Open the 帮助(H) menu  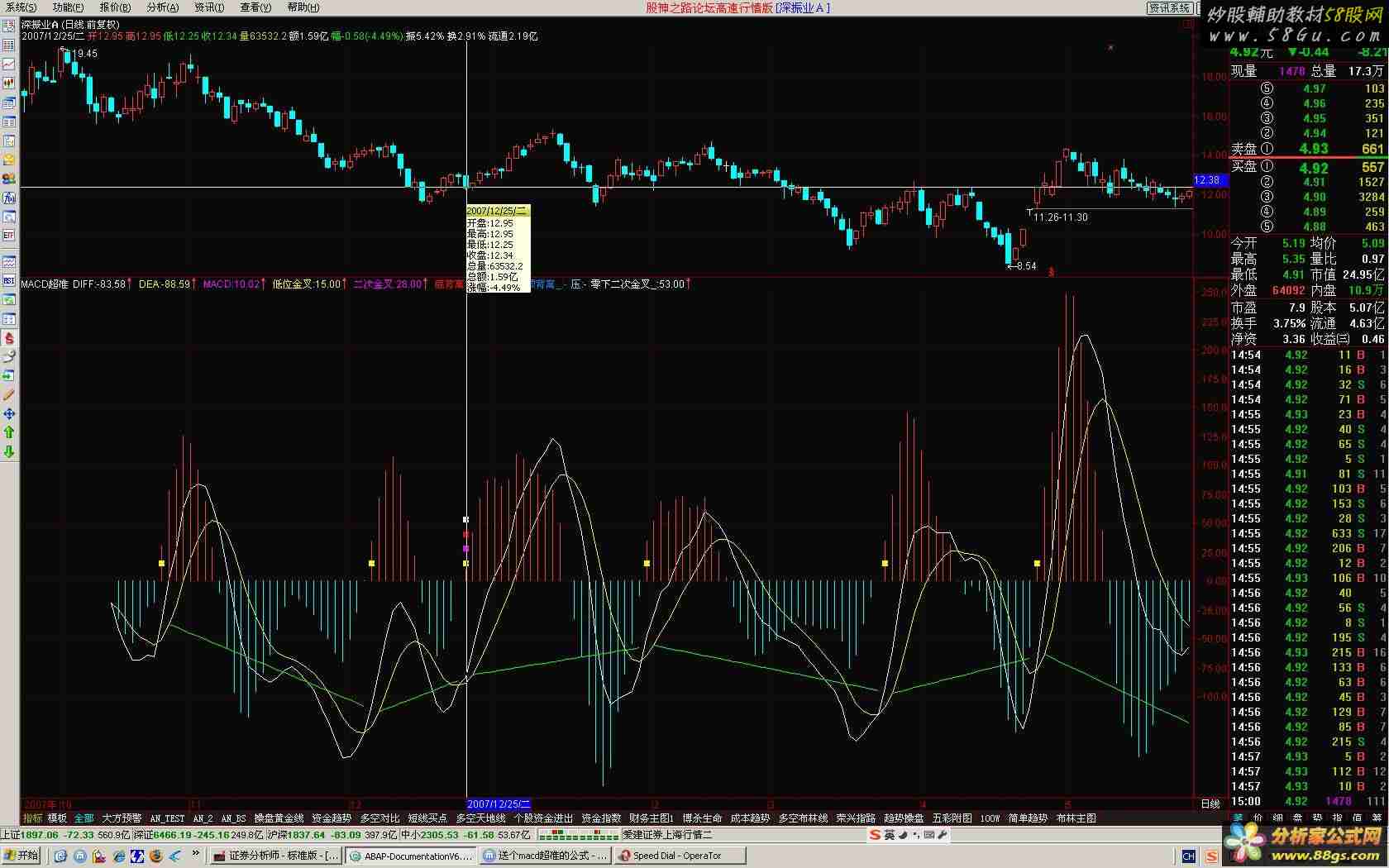(x=303, y=7)
